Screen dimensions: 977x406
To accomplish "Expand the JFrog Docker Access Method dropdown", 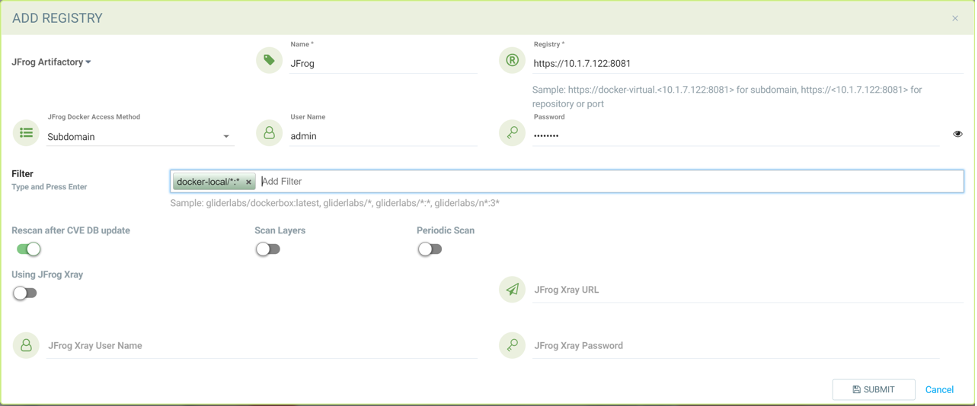I will [x=140, y=136].
